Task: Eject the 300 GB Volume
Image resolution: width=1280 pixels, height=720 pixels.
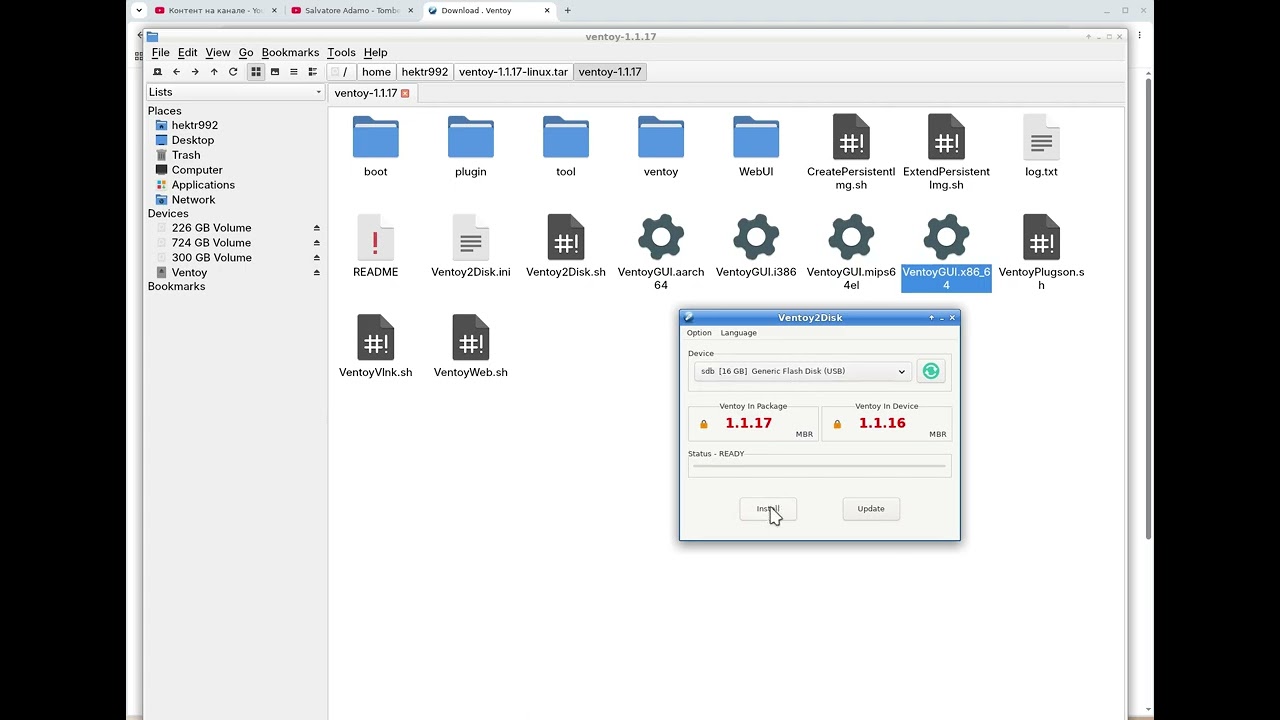Action: [317, 258]
